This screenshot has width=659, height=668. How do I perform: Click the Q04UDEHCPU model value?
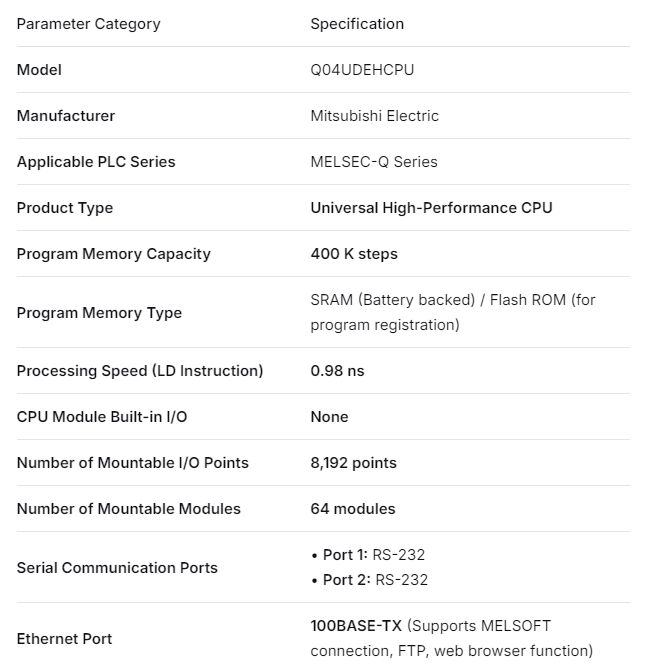[362, 70]
